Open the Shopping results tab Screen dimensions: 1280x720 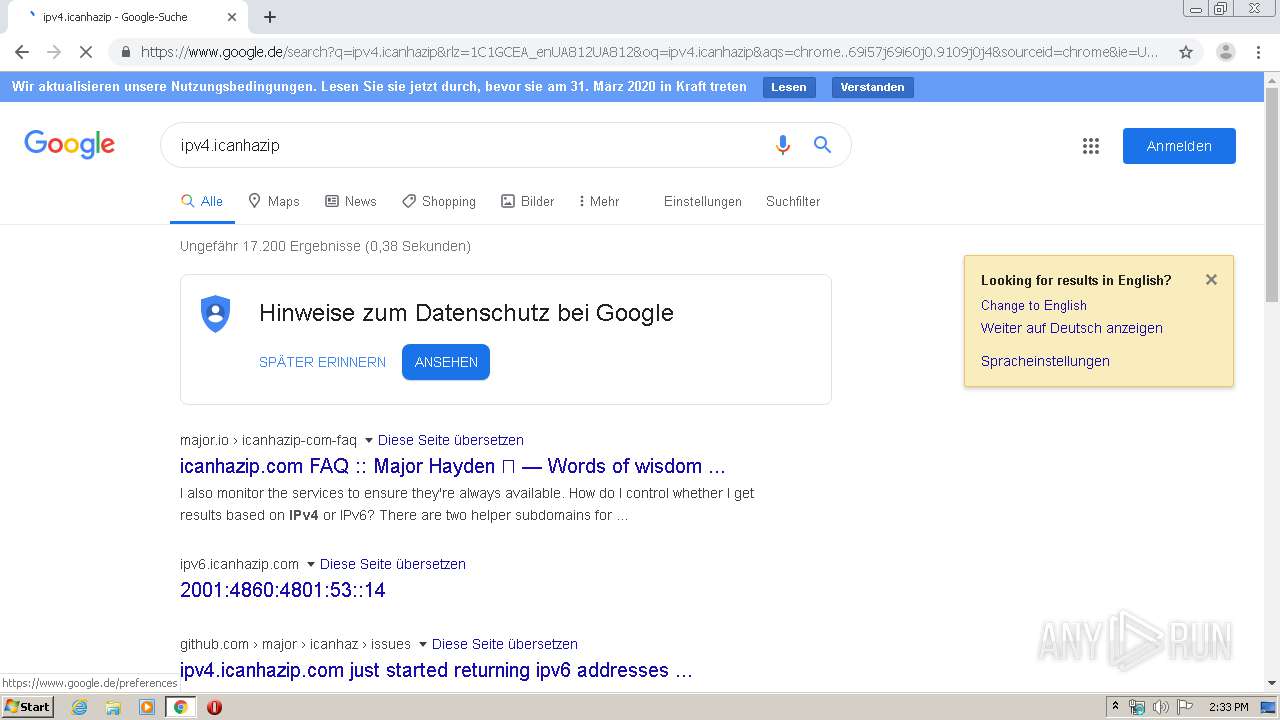pos(439,201)
